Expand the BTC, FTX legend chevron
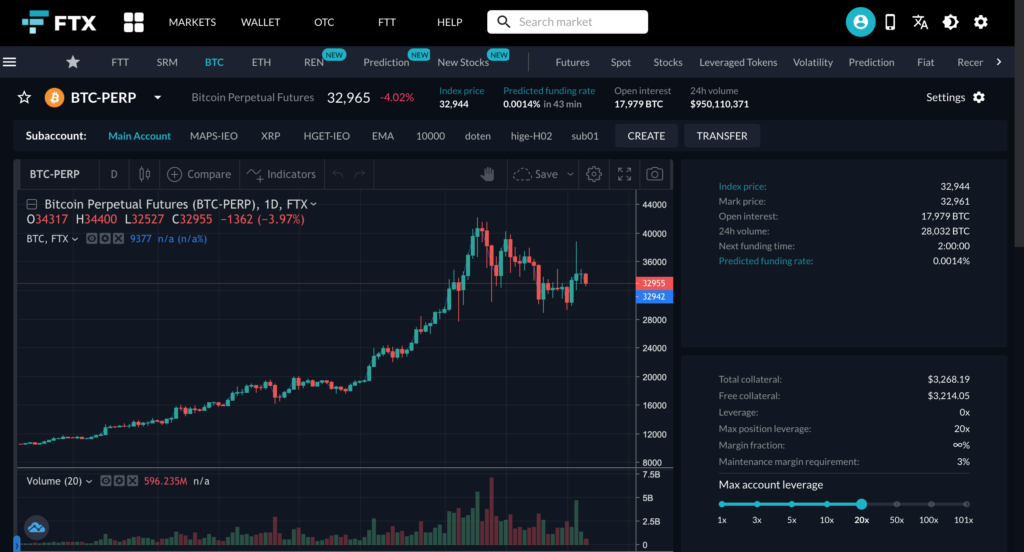This screenshot has height=552, width=1024. [x=74, y=238]
